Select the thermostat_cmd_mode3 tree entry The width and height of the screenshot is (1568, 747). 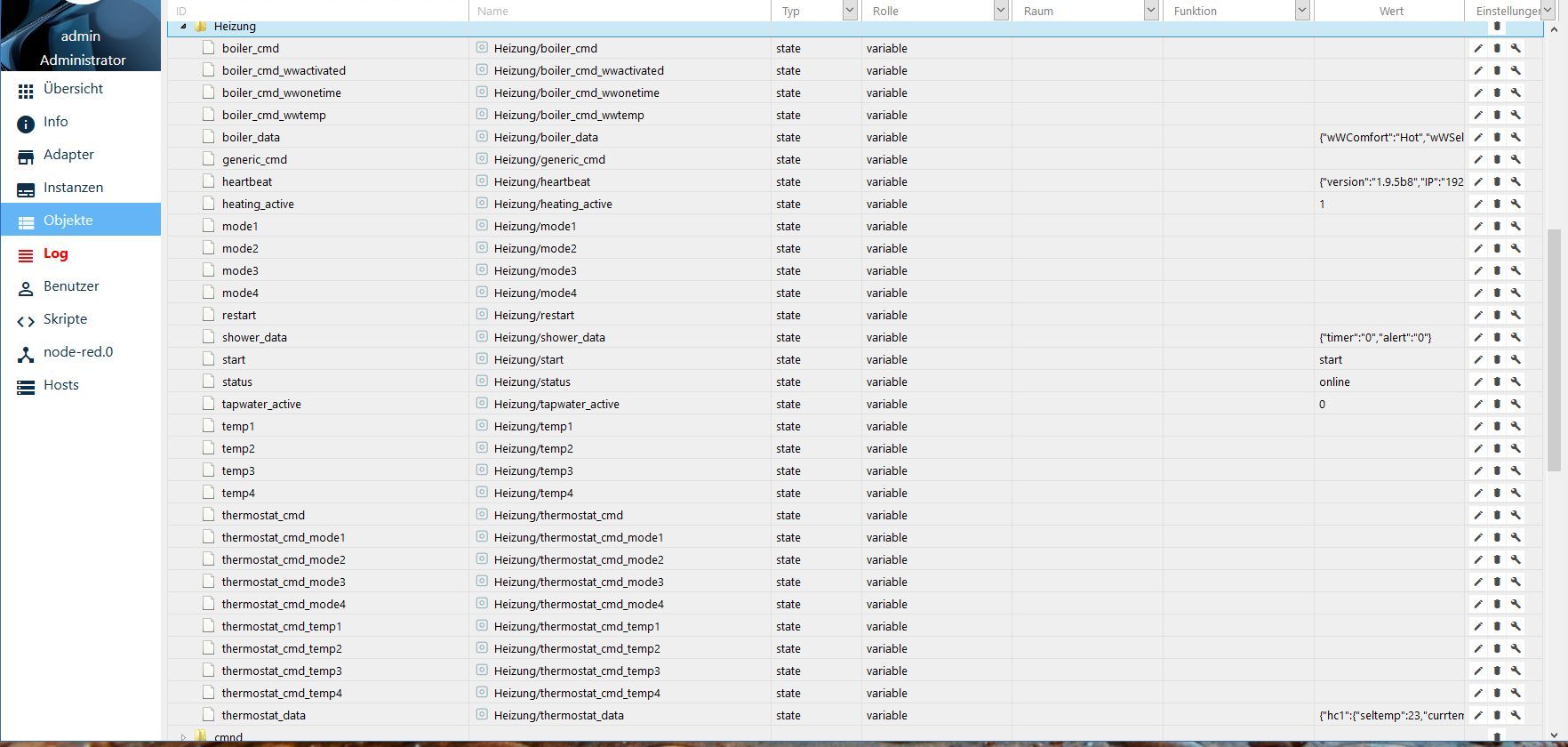284,582
